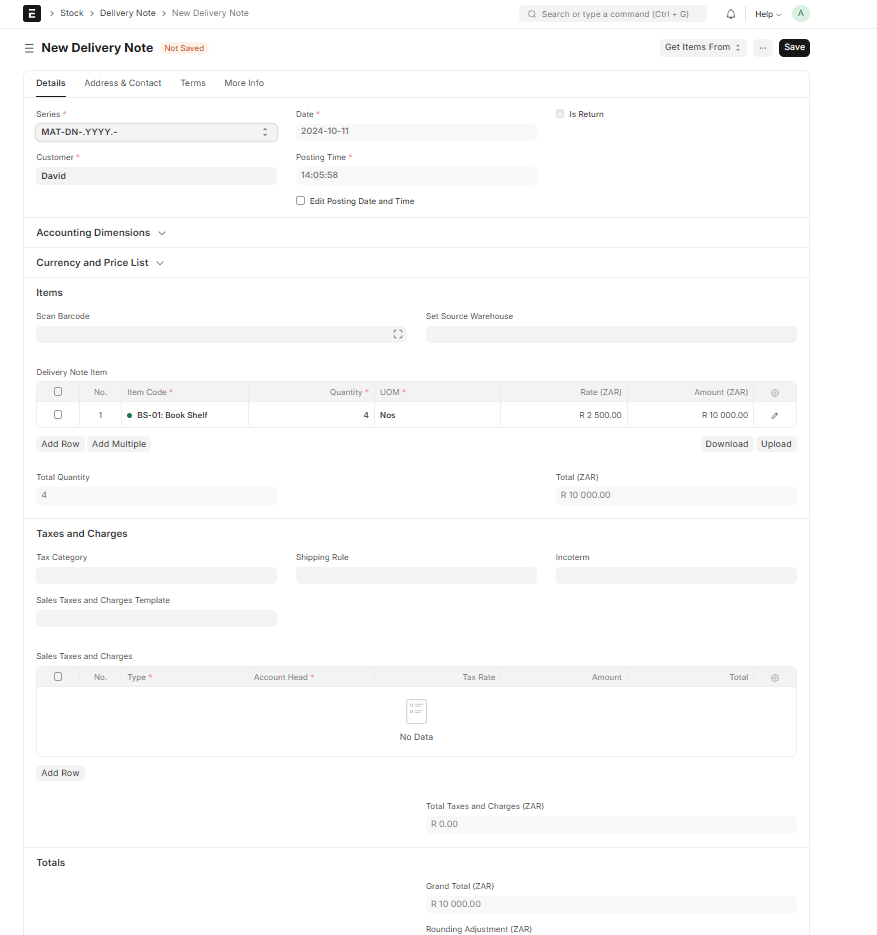Open Delivery Note Item grid settings gear

774,392
